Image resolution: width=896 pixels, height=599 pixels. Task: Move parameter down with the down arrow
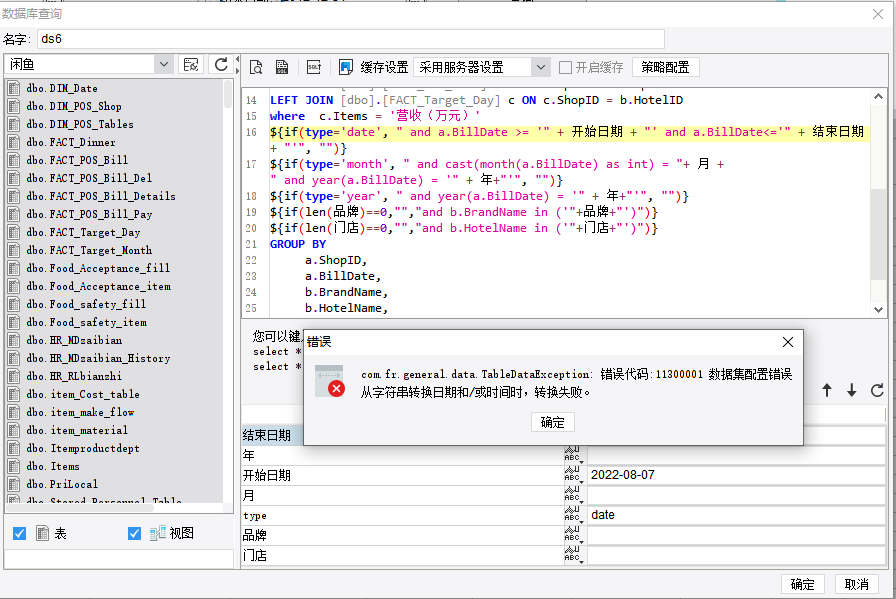852,391
